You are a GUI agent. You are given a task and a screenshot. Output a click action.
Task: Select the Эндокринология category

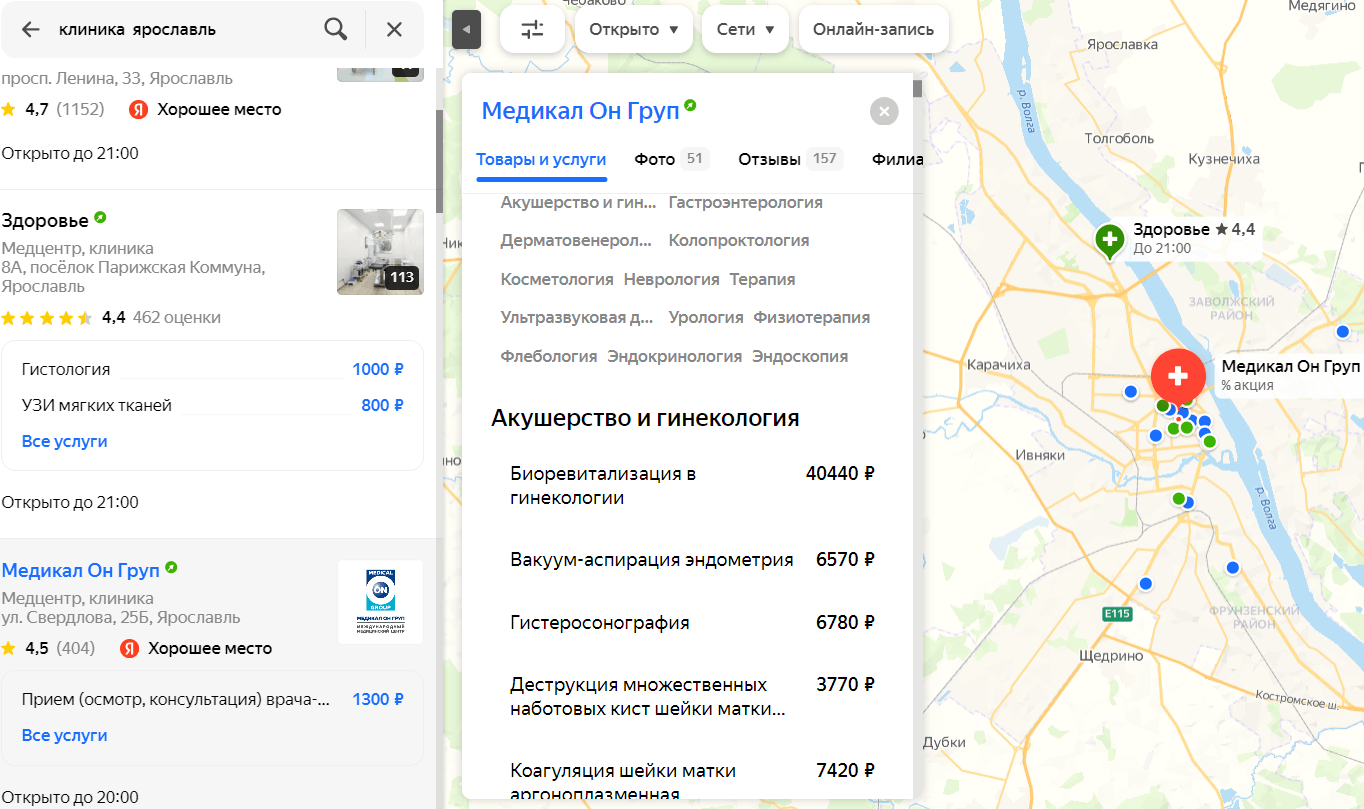coord(675,357)
